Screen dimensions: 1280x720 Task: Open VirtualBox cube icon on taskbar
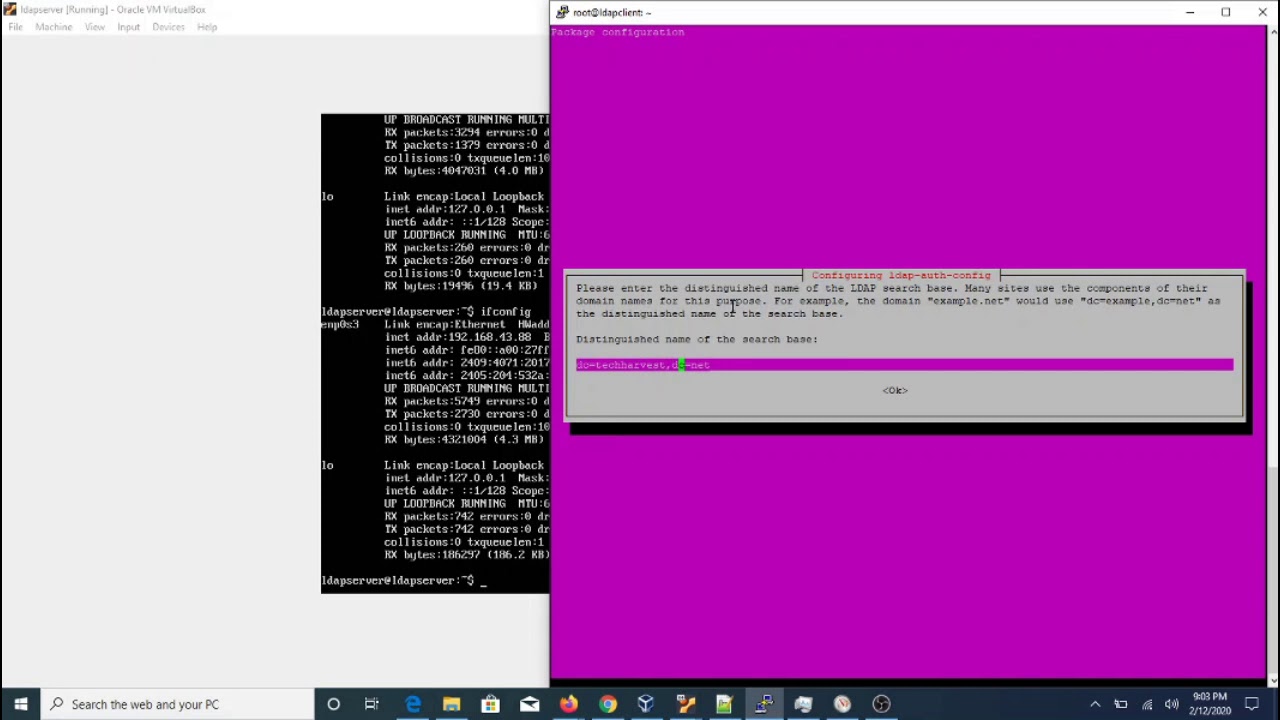(646, 704)
